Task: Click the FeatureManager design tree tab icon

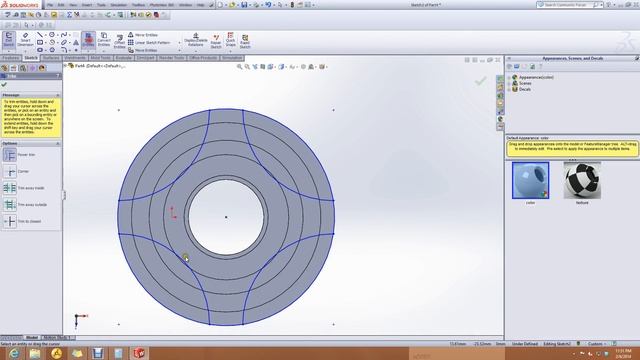Action: pos(4,68)
